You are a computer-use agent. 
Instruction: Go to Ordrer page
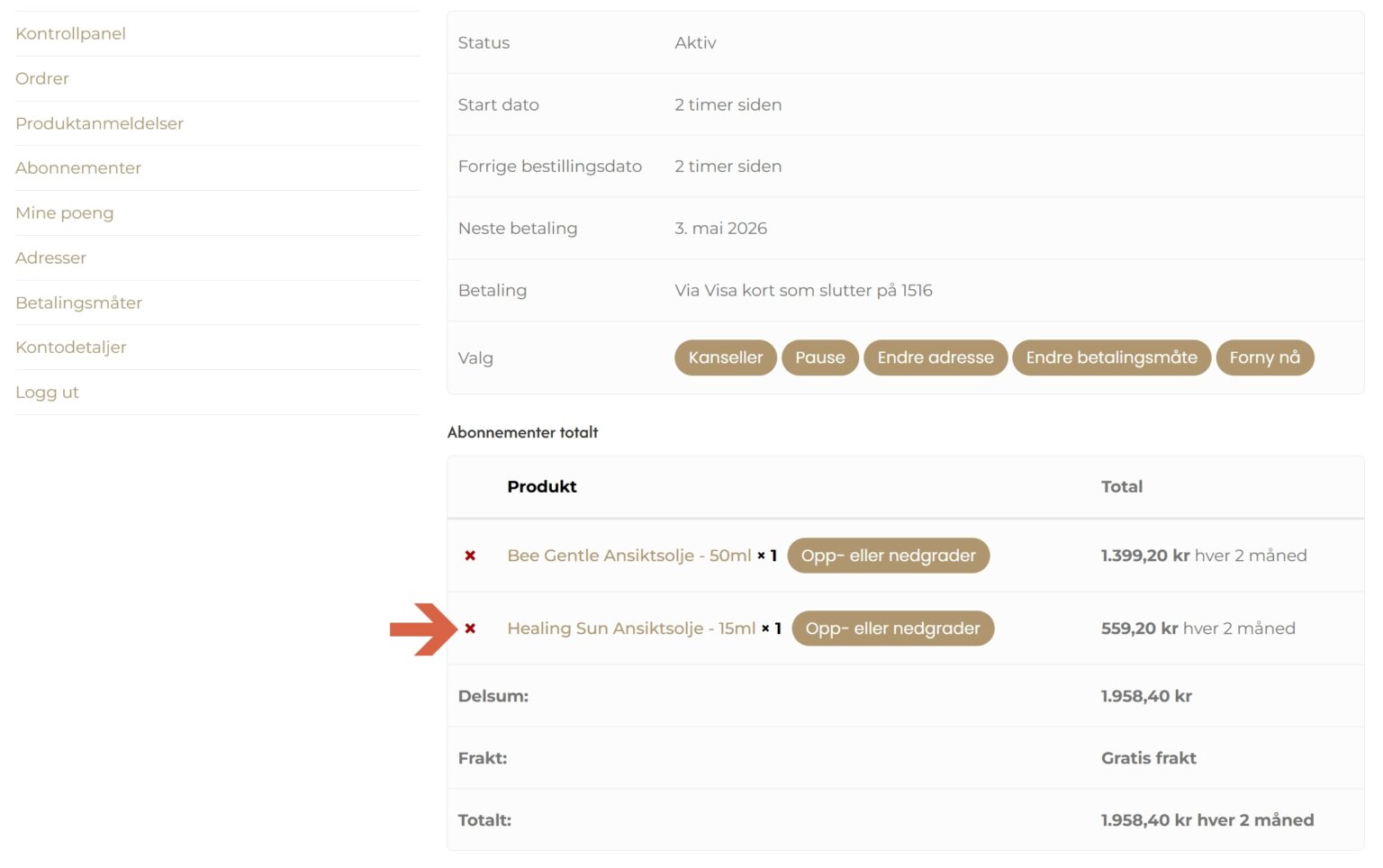click(x=42, y=78)
